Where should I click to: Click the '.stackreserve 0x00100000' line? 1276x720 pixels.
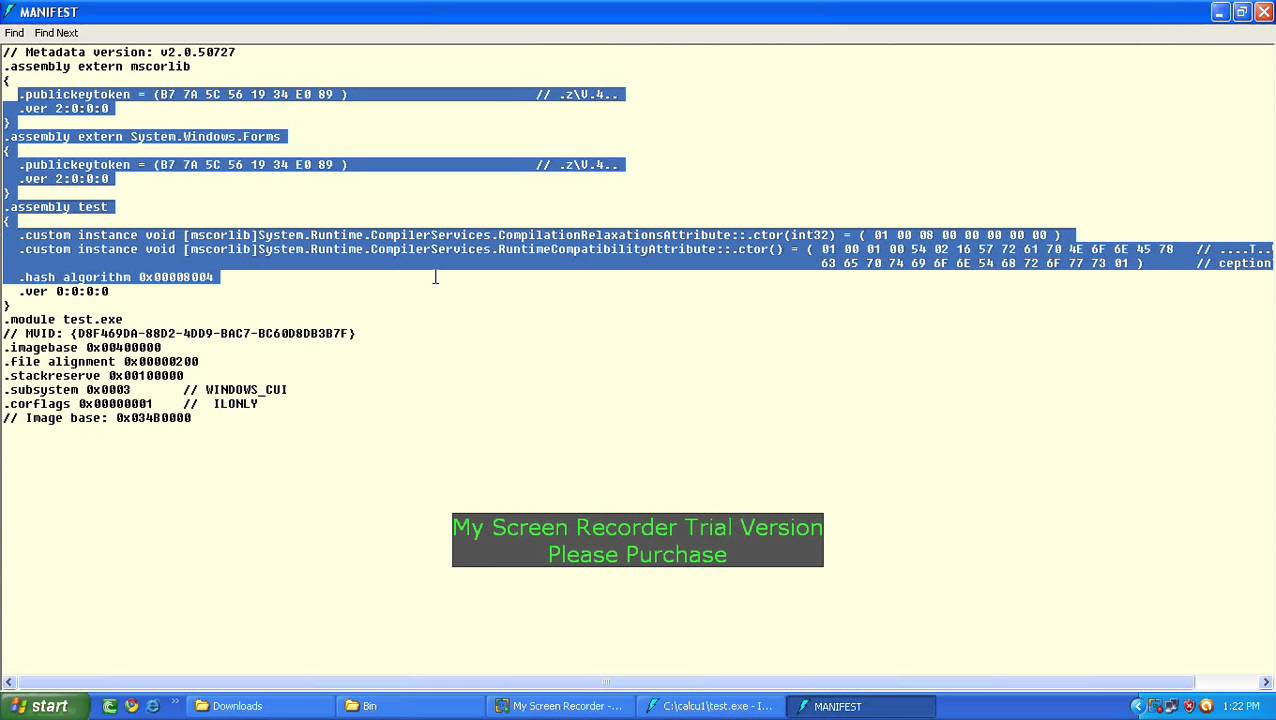(93, 375)
